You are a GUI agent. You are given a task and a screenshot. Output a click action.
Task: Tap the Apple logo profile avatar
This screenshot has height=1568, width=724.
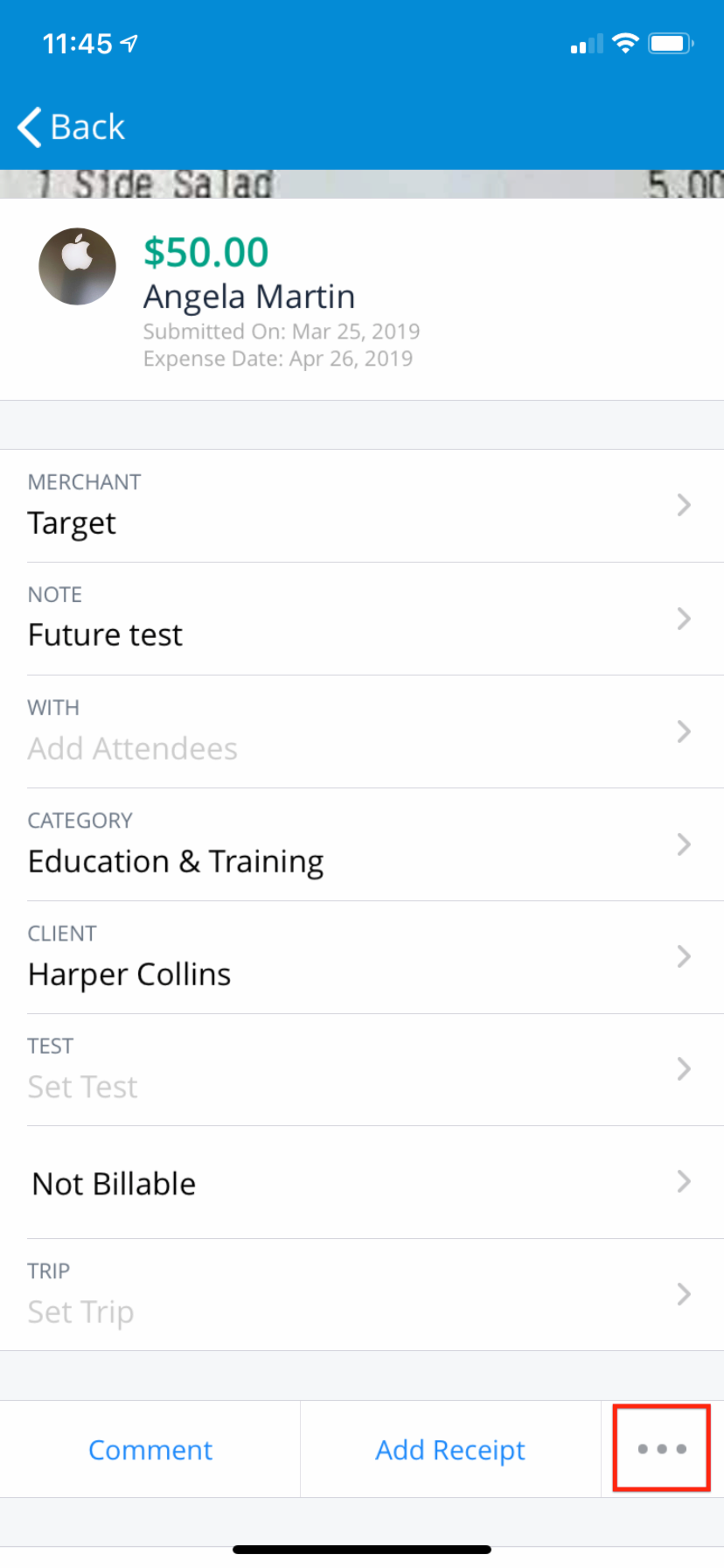point(78,267)
